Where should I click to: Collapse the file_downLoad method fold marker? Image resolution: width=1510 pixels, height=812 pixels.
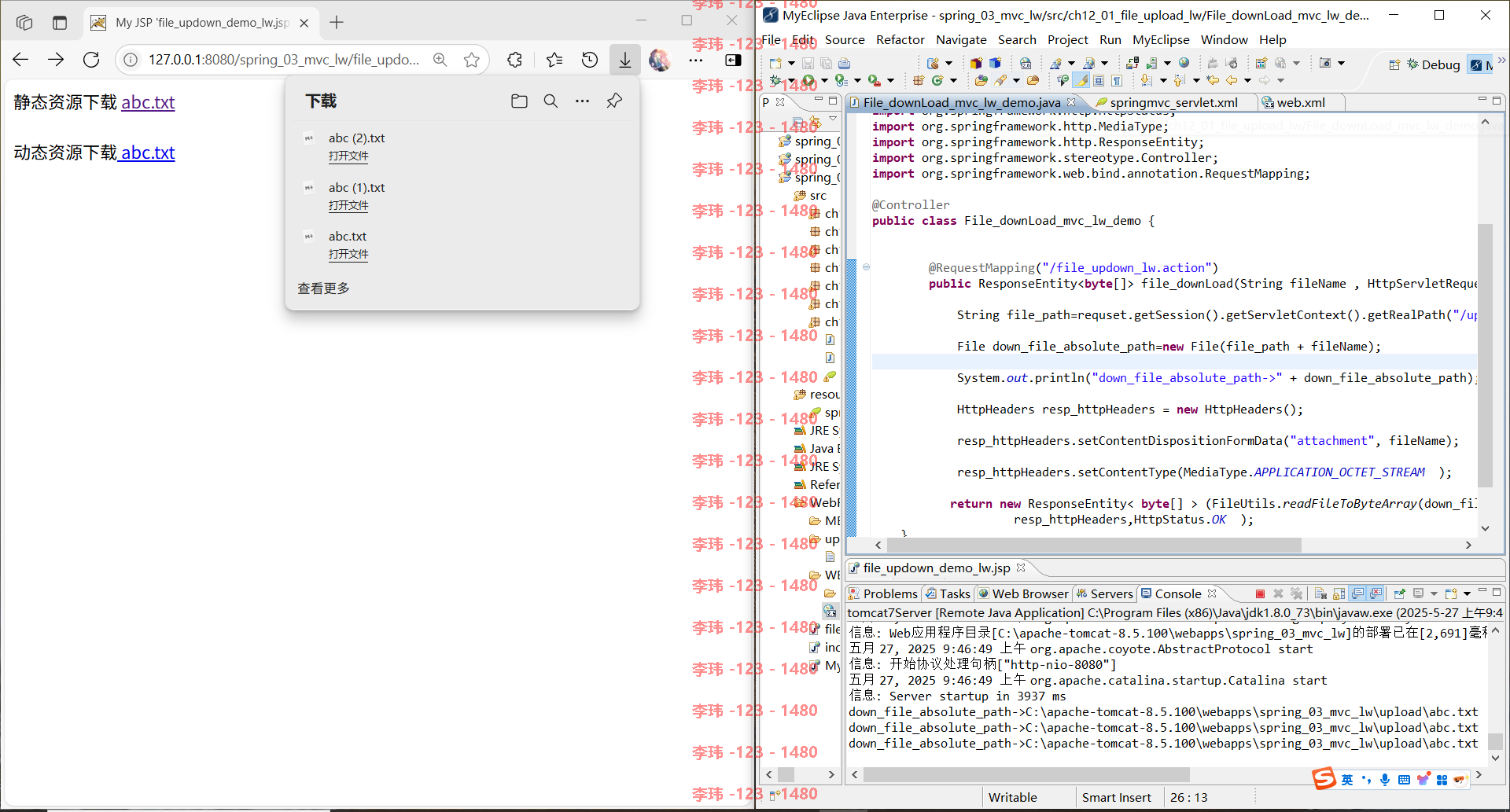(866, 266)
